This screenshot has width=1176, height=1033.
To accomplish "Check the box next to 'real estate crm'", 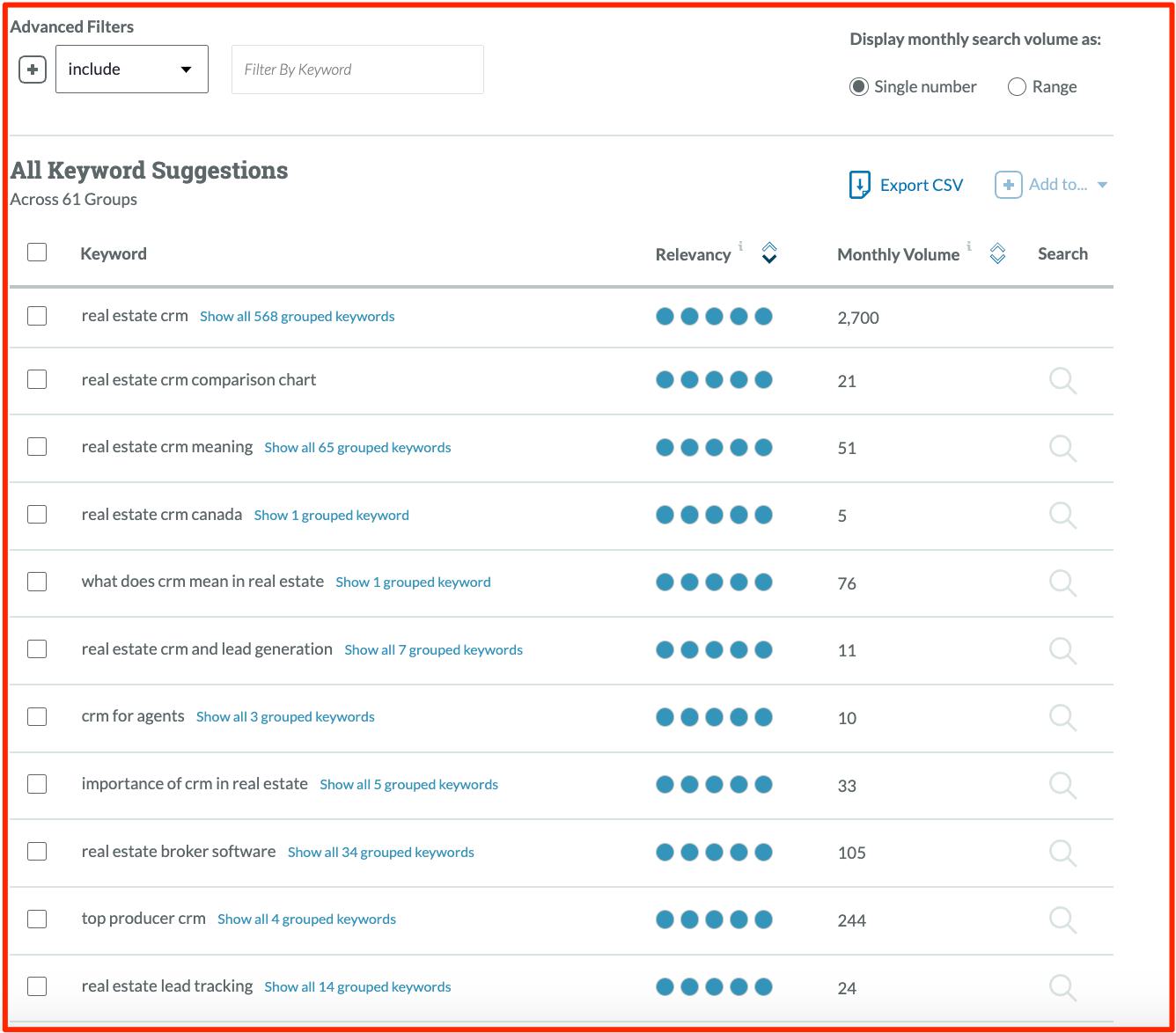I will (x=36, y=315).
